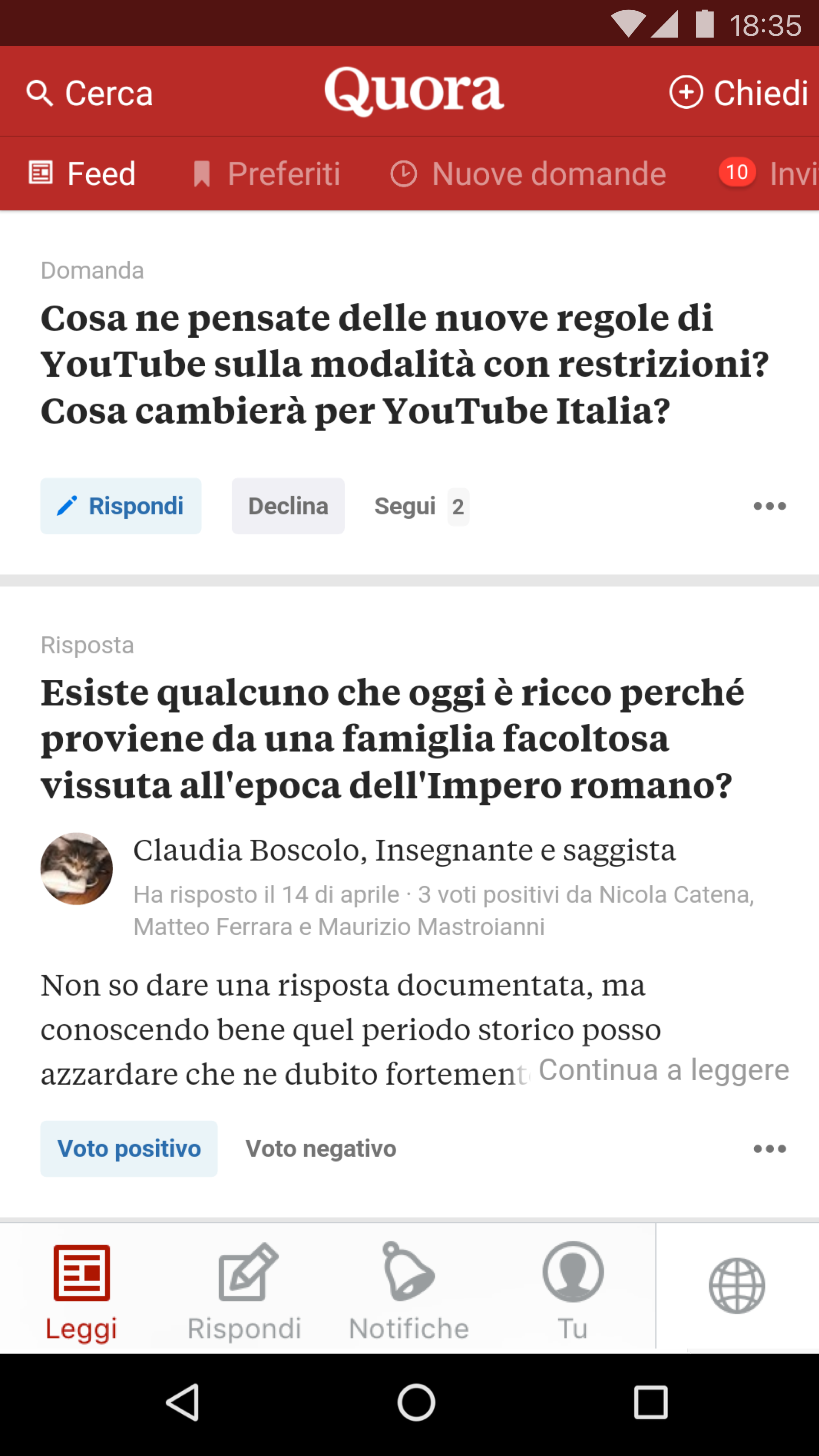
Task: Switch to the Preferiti tab
Action: click(x=266, y=174)
